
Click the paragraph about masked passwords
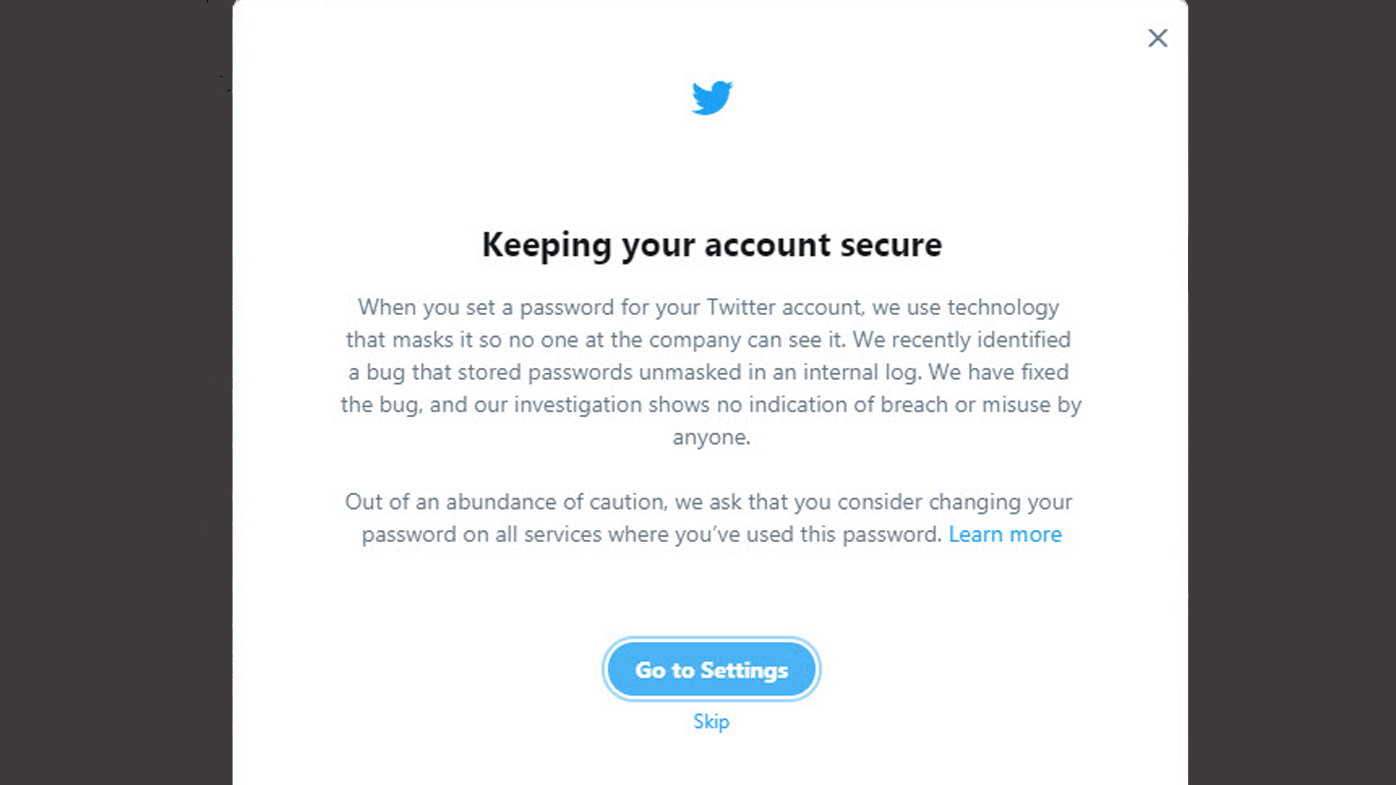[711, 372]
